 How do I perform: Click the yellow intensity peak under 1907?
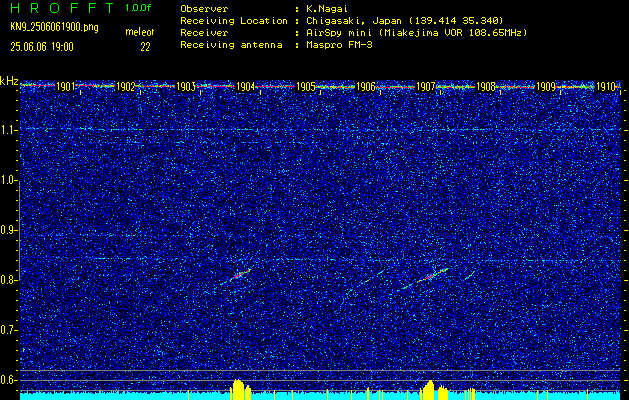[x=428, y=390]
